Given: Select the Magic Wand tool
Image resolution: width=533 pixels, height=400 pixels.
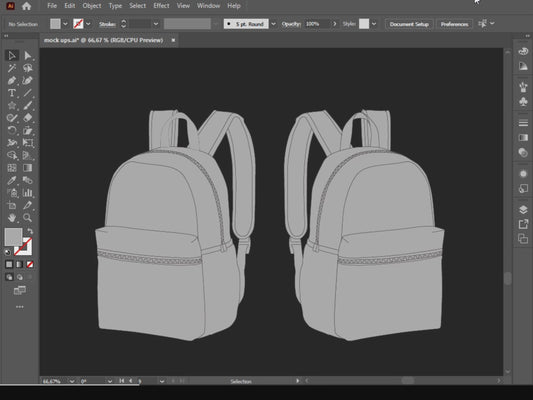Looking at the screenshot, I should point(12,68).
